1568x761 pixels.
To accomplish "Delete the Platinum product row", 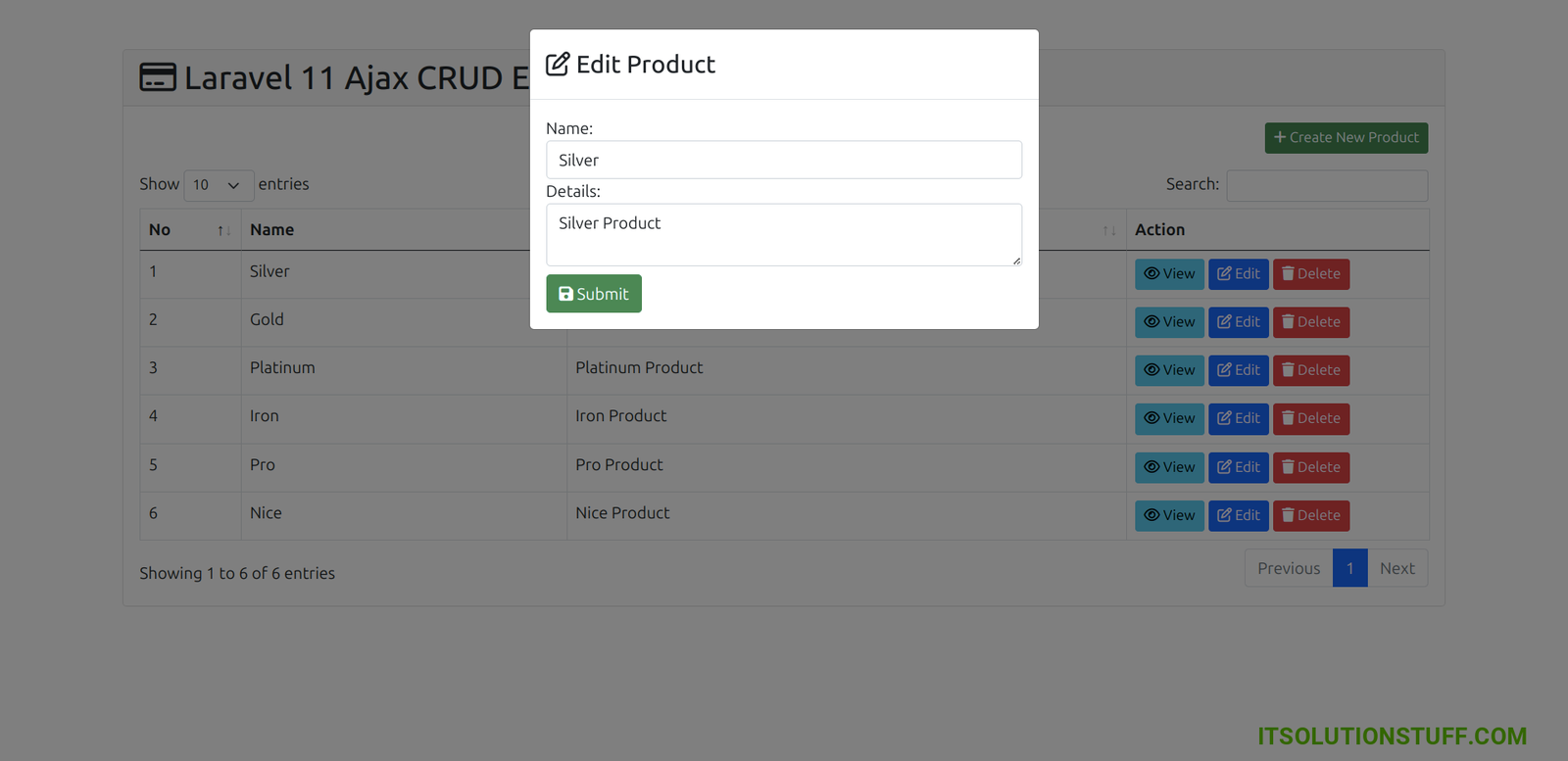I will [1310, 370].
